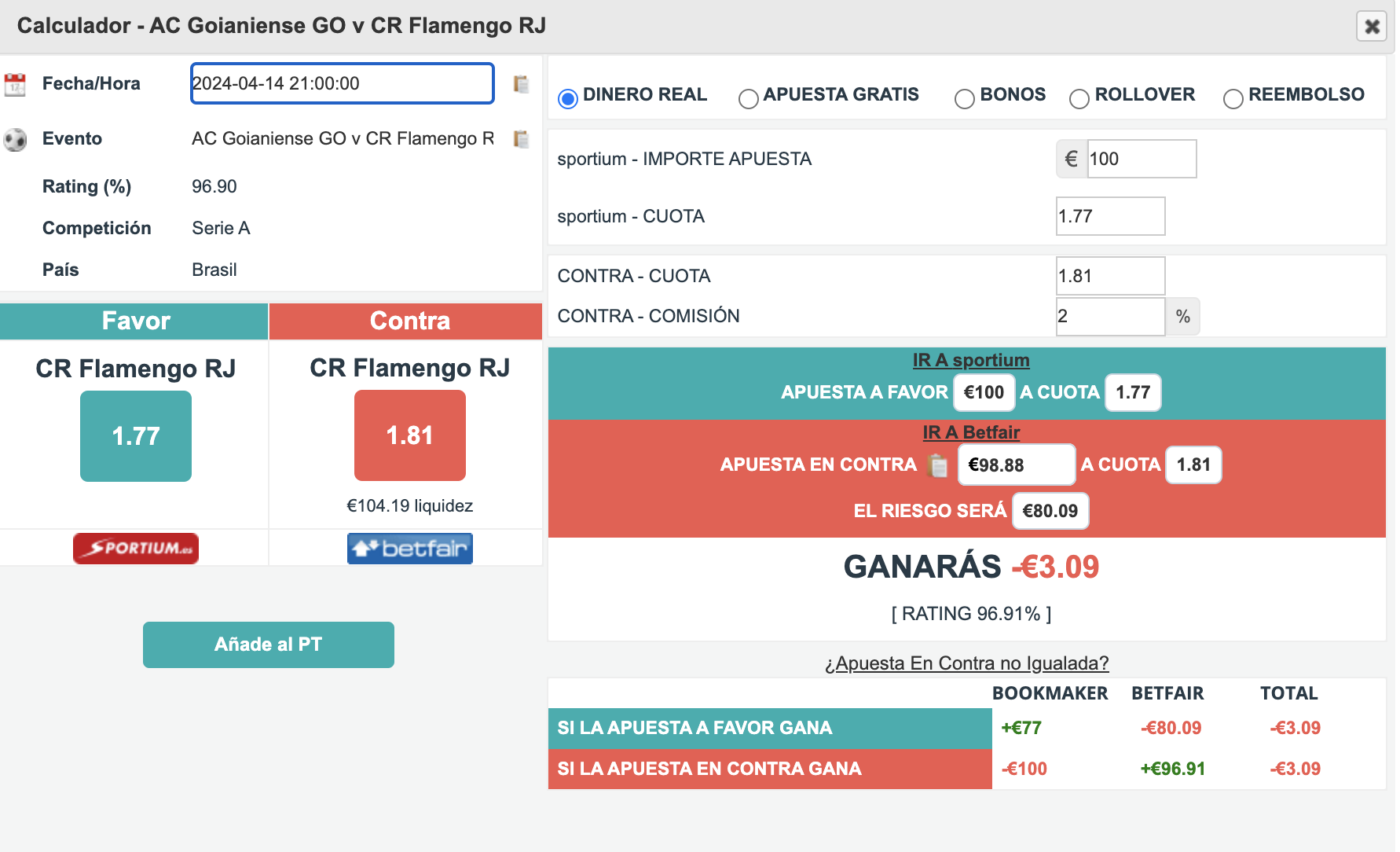Click the +€96.91 Betfair value
This screenshot has height=852, width=1400.
pos(1173,769)
